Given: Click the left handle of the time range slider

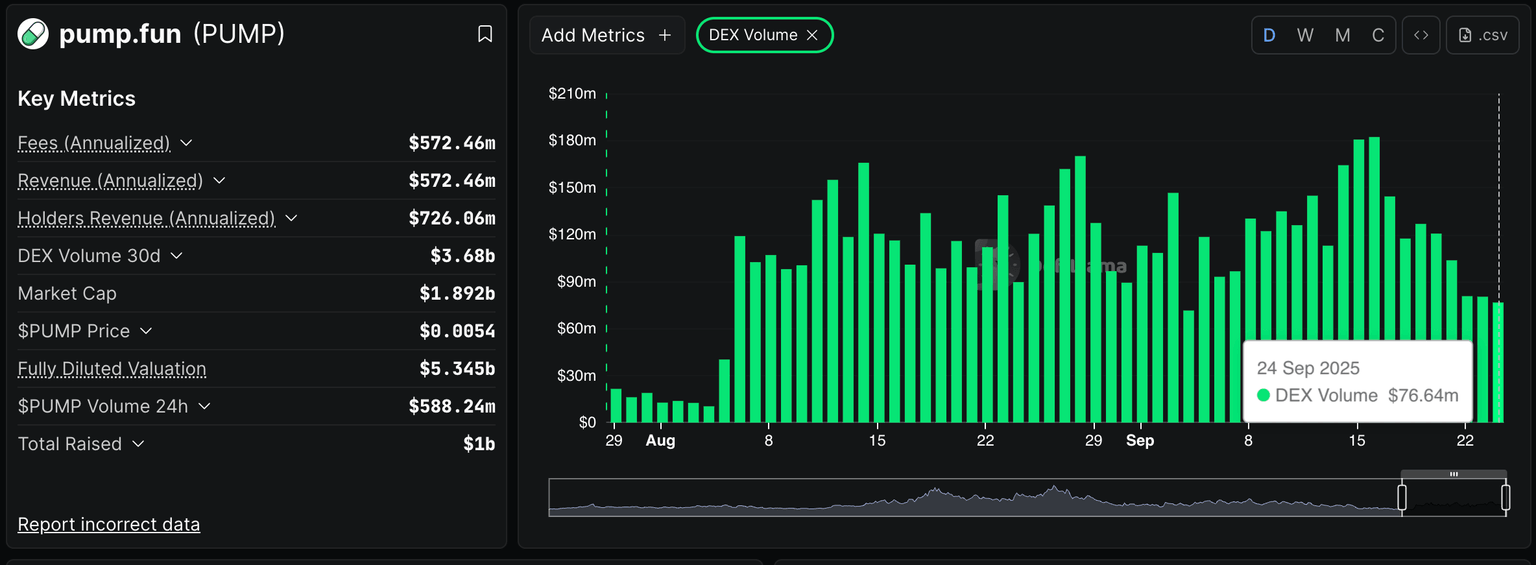Looking at the screenshot, I should point(1401,497).
